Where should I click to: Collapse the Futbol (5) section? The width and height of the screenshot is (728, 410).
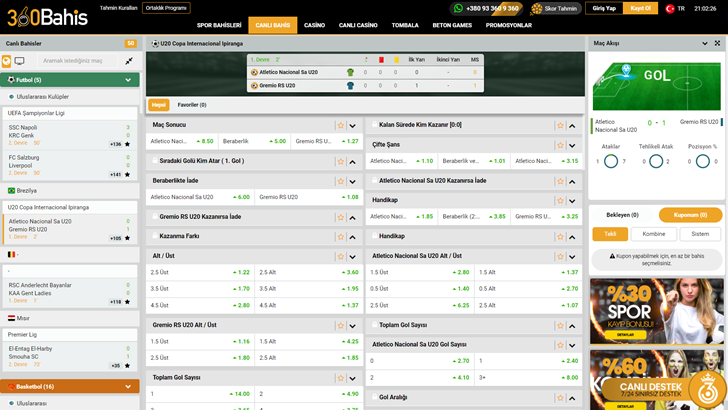(128, 80)
